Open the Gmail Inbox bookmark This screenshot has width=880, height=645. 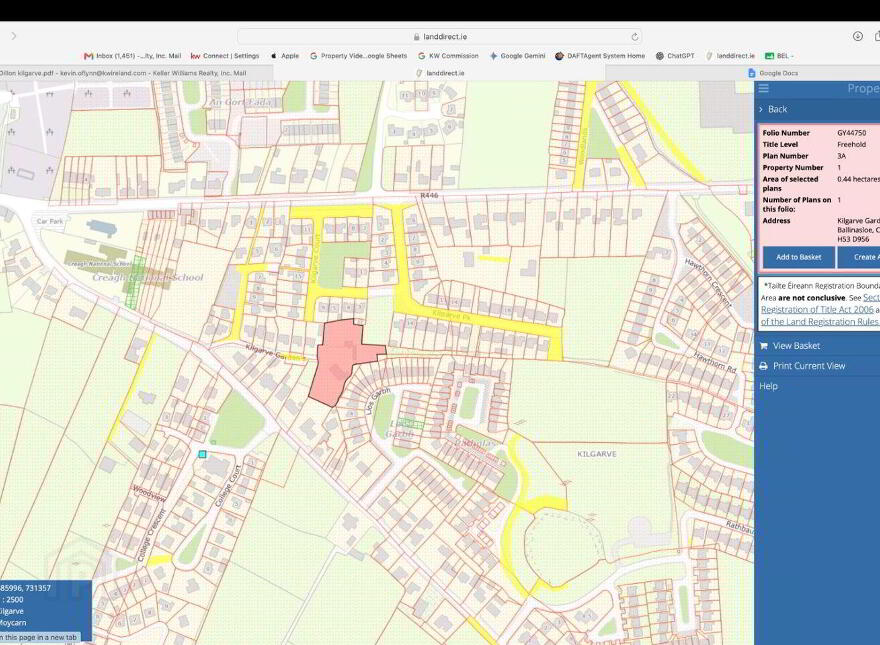coord(132,56)
